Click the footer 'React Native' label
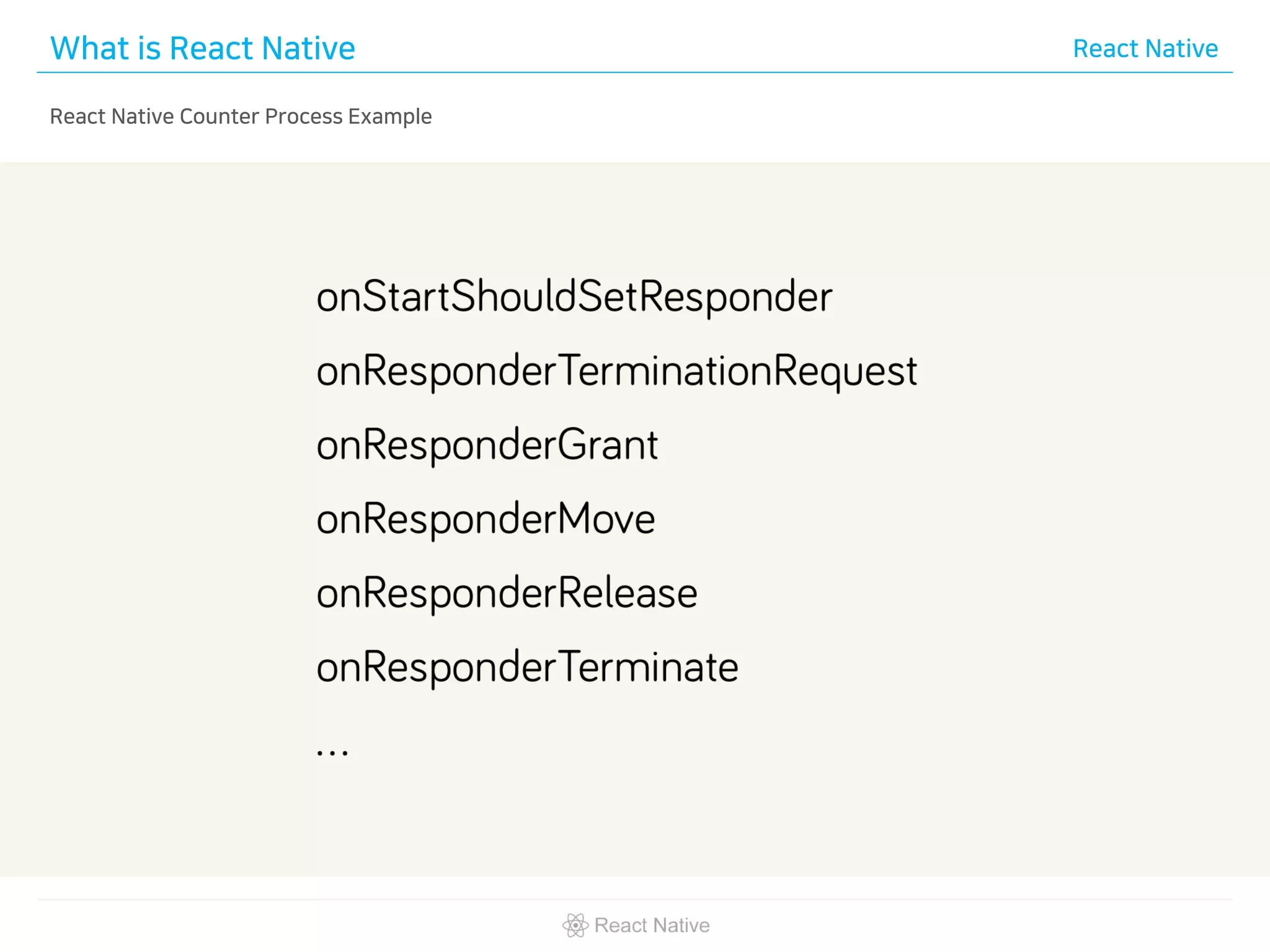Image resolution: width=1270 pixels, height=952 pixels. tap(652, 925)
